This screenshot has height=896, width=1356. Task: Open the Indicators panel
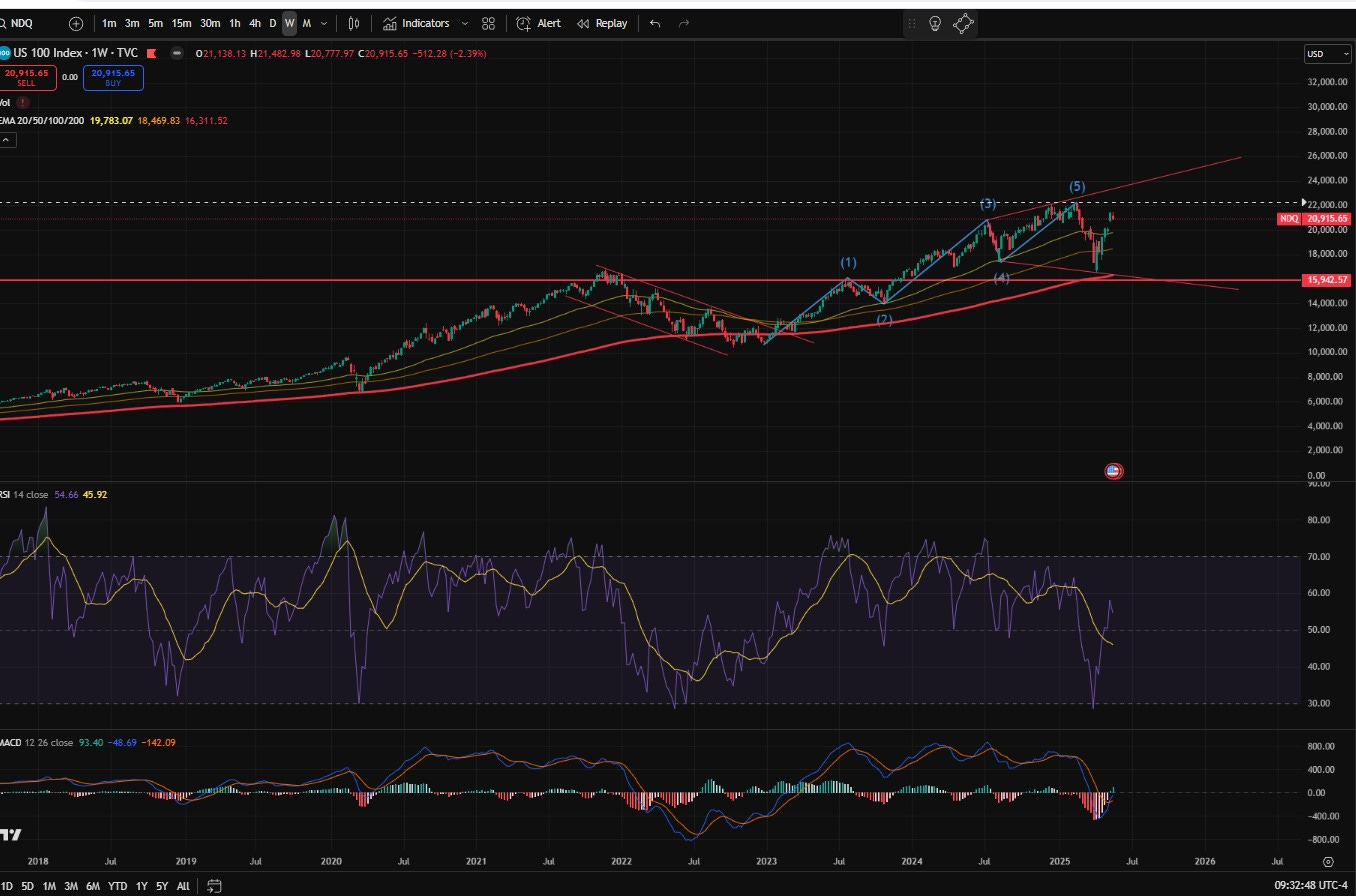point(416,23)
